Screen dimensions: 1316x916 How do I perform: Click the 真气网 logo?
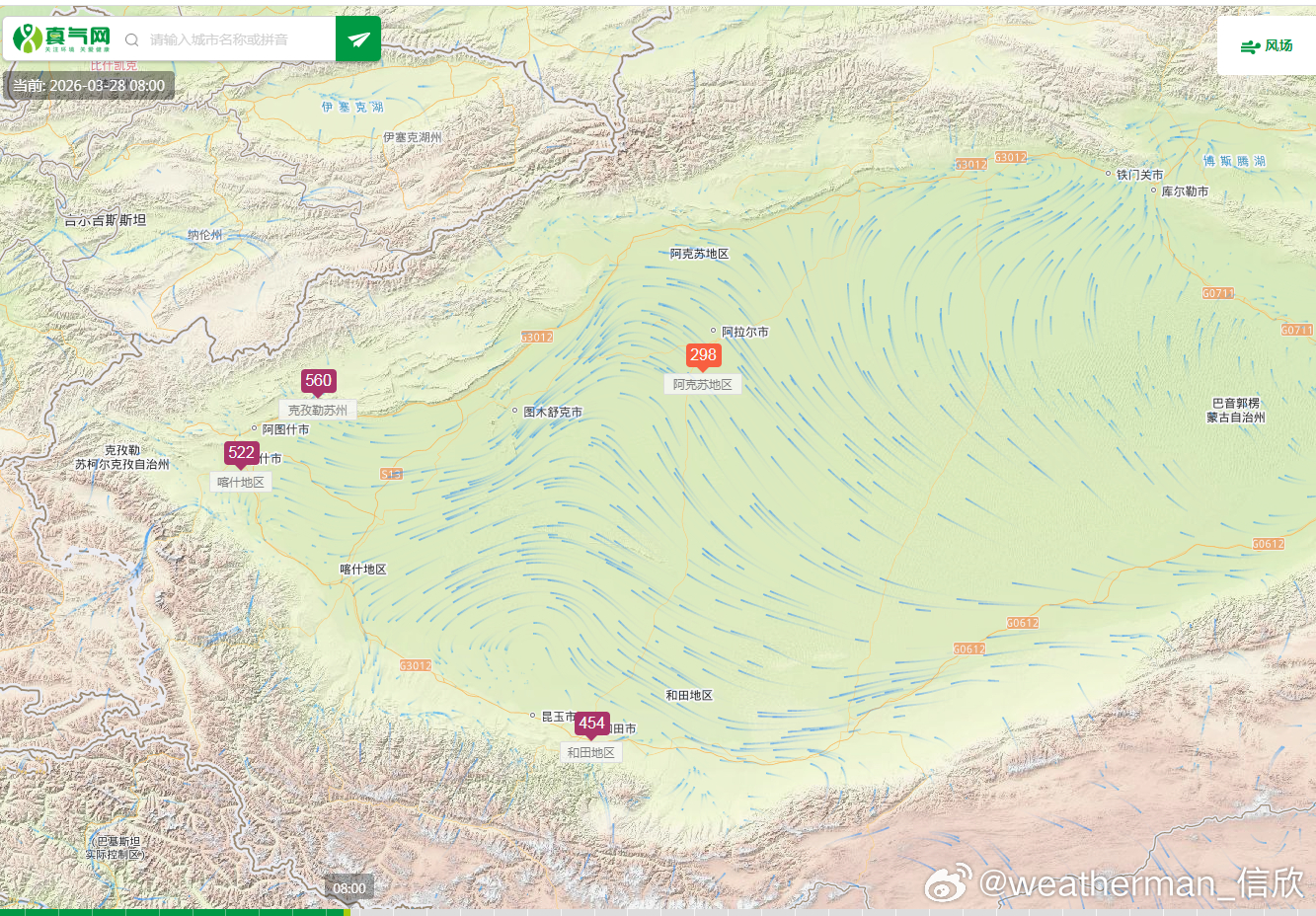tap(61, 39)
